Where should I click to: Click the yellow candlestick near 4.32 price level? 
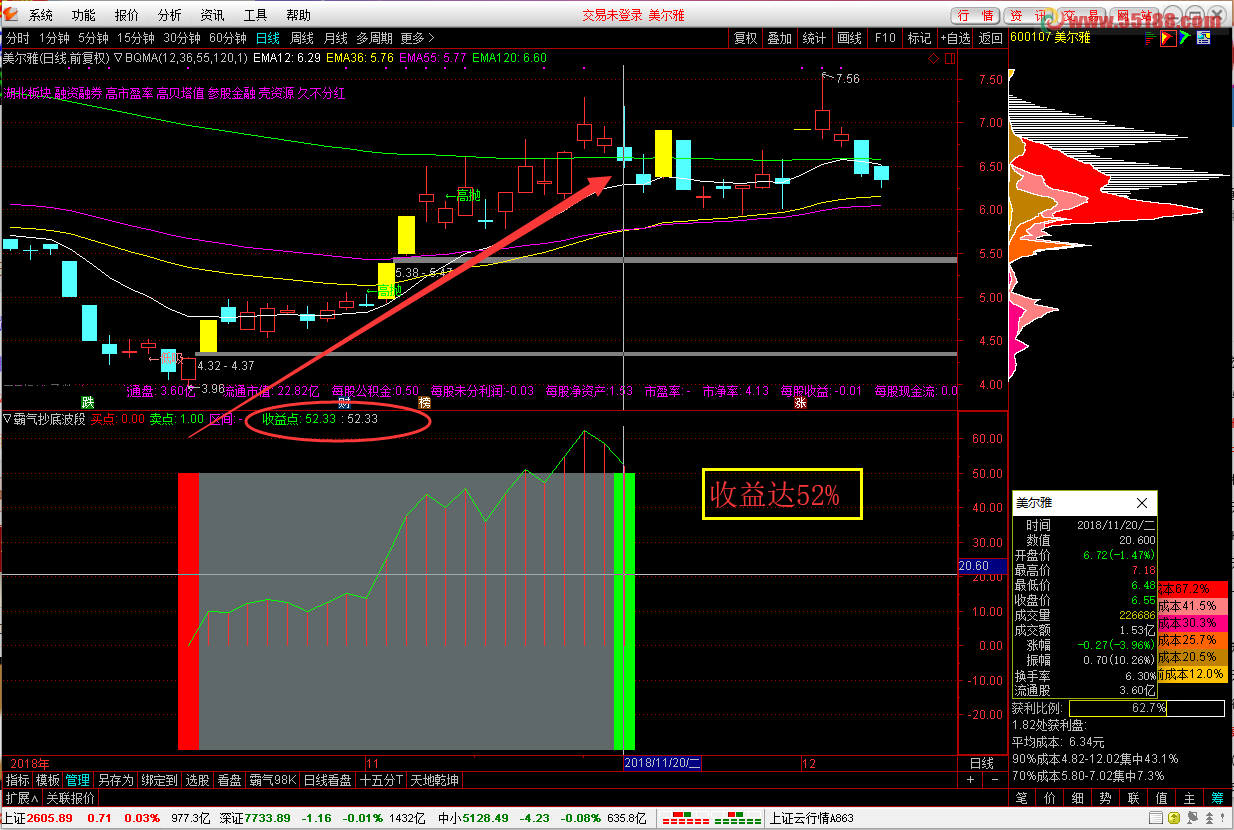(x=208, y=335)
